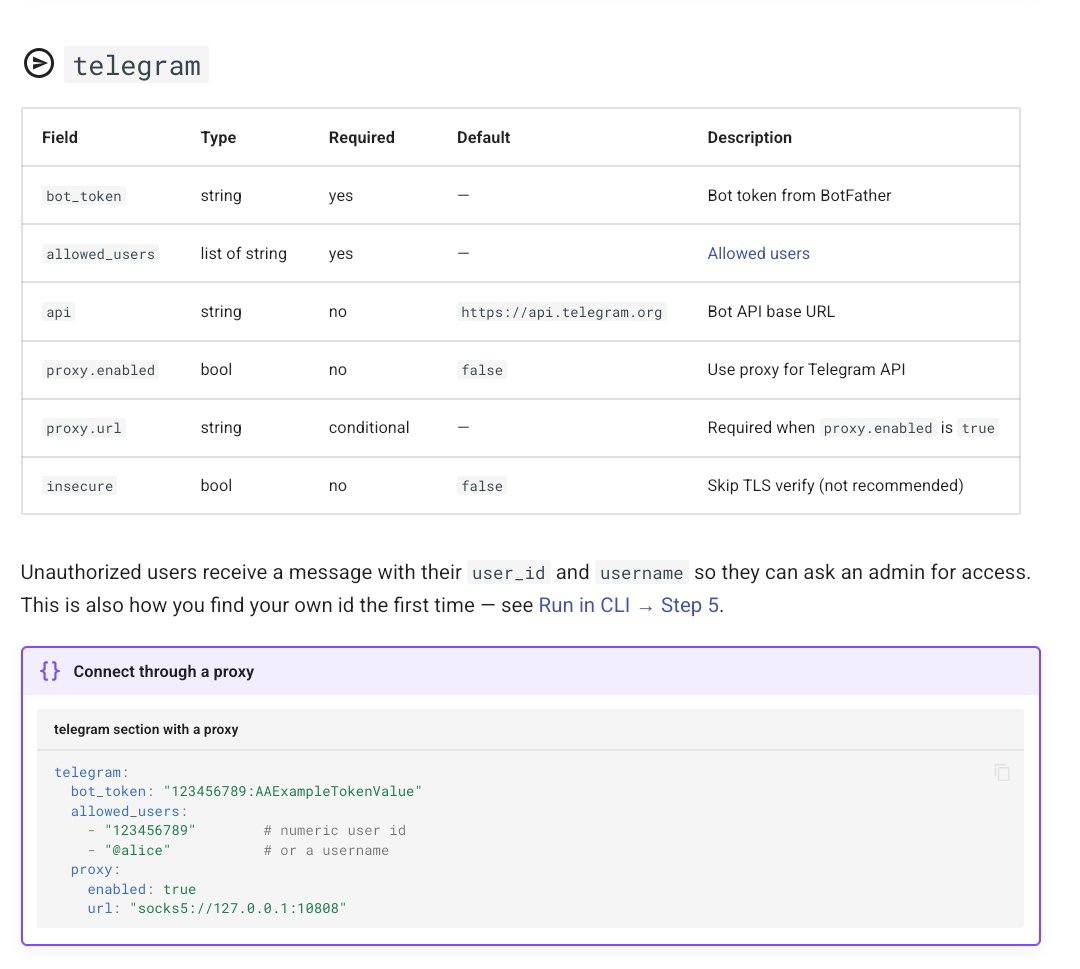Image resolution: width=1080 pixels, height=969 pixels.
Task: Click the 'Connect through a proxy' title
Action: 163,671
